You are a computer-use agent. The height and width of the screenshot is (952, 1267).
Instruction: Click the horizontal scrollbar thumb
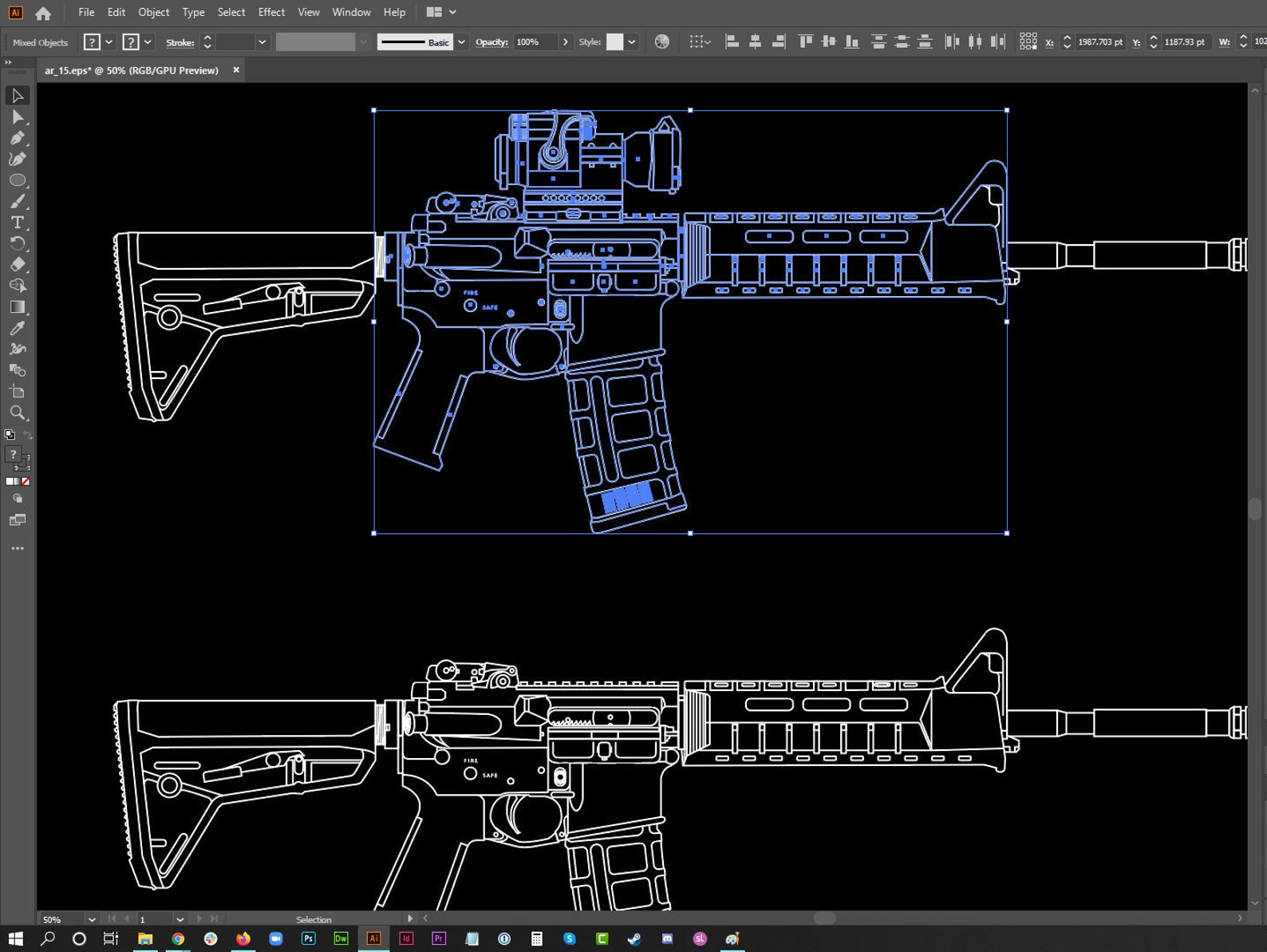tap(824, 918)
